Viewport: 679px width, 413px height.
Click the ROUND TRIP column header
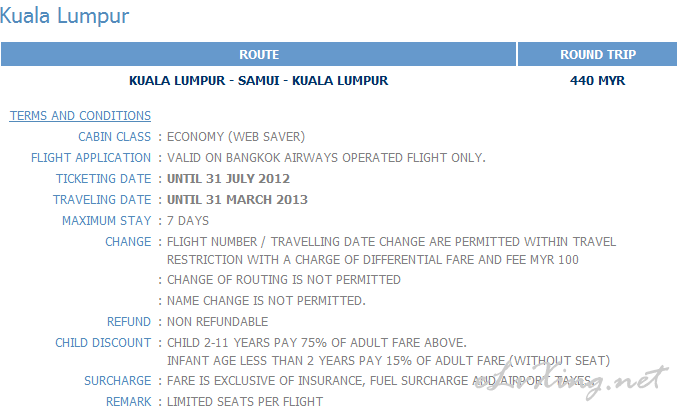coord(598,55)
